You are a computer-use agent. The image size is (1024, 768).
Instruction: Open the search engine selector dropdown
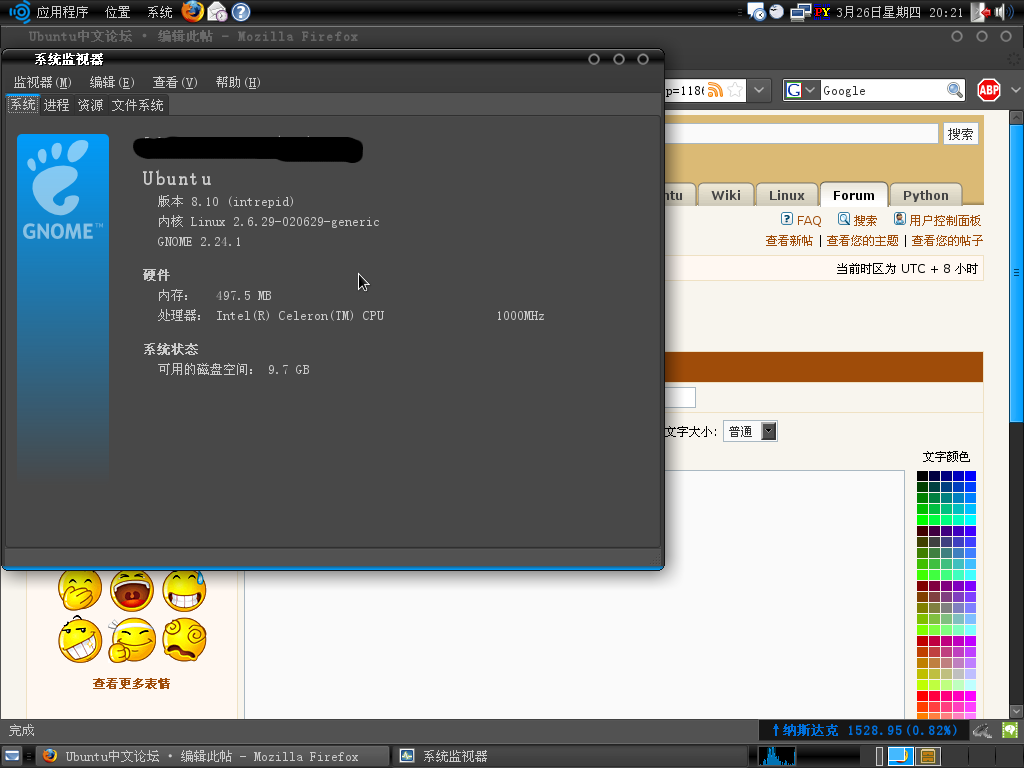(x=802, y=90)
